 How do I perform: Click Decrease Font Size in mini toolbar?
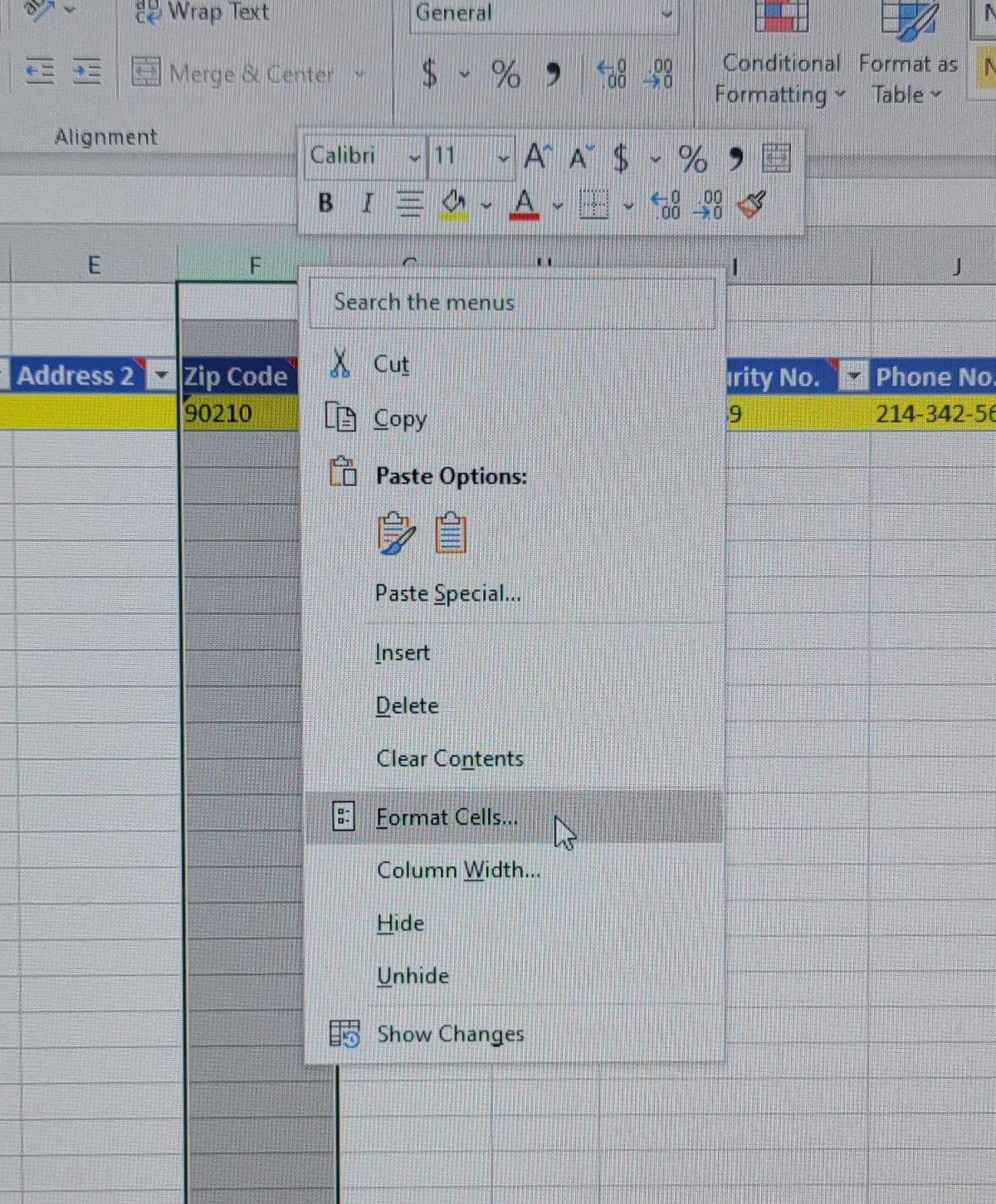581,157
